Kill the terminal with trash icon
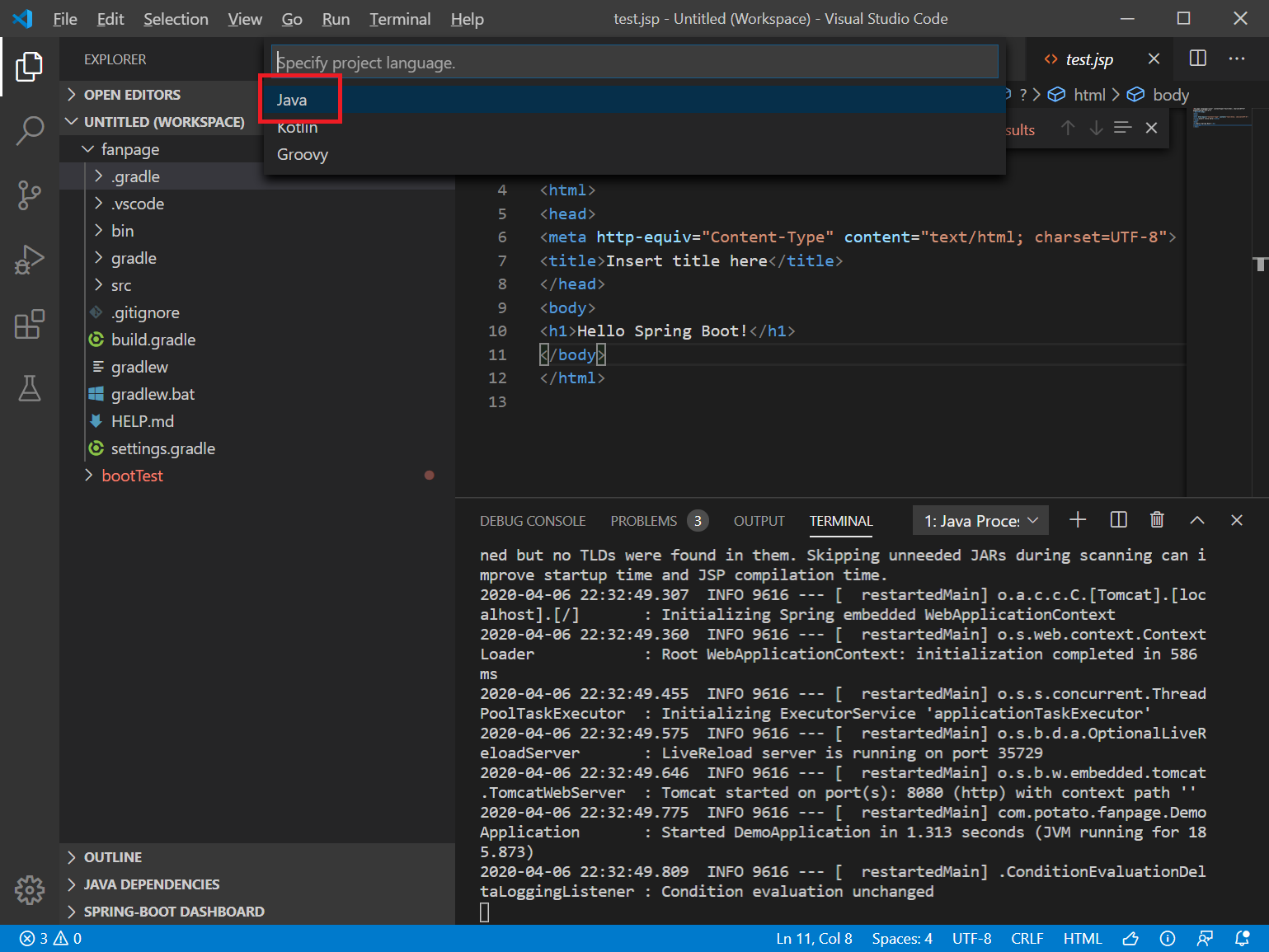 1157,520
